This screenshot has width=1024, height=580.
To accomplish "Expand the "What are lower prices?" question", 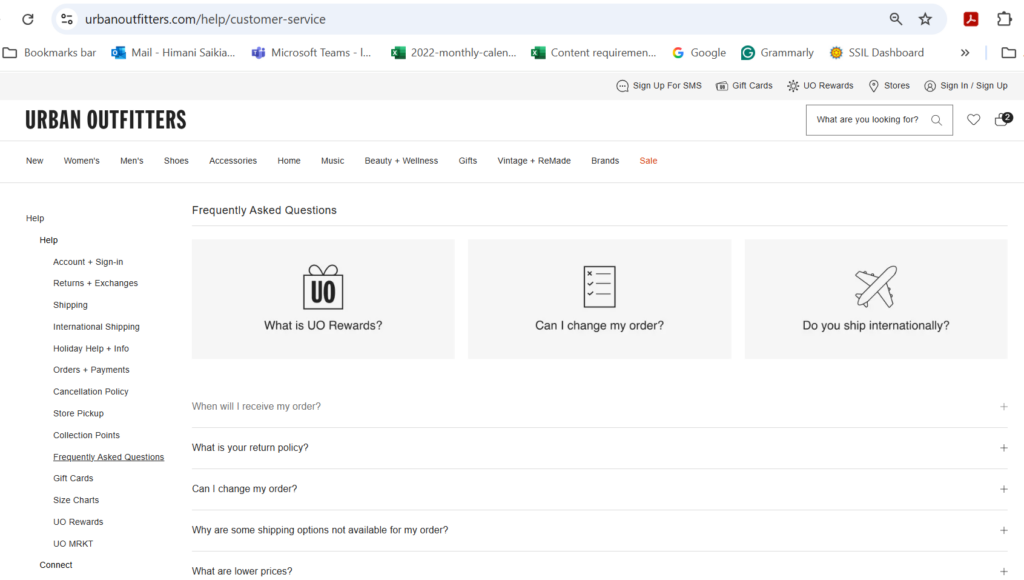I will point(1004,571).
